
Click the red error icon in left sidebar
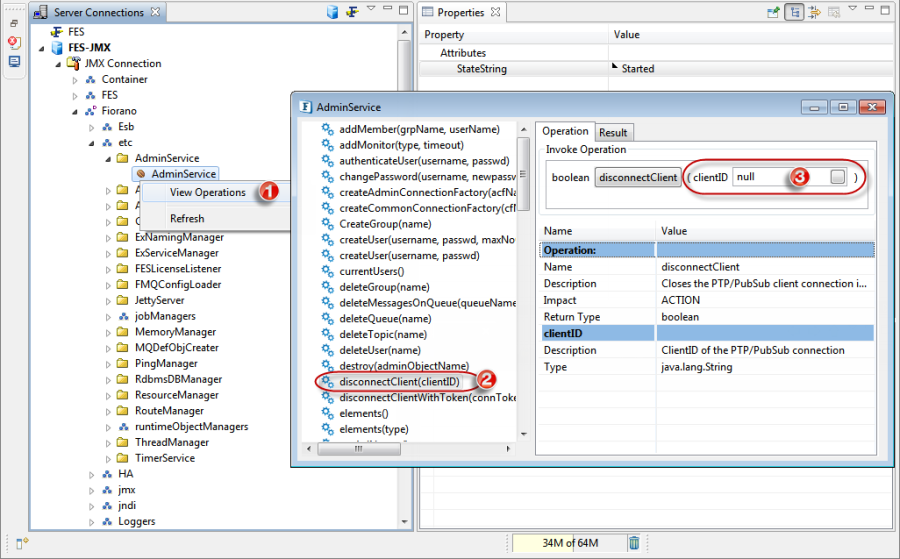14,42
